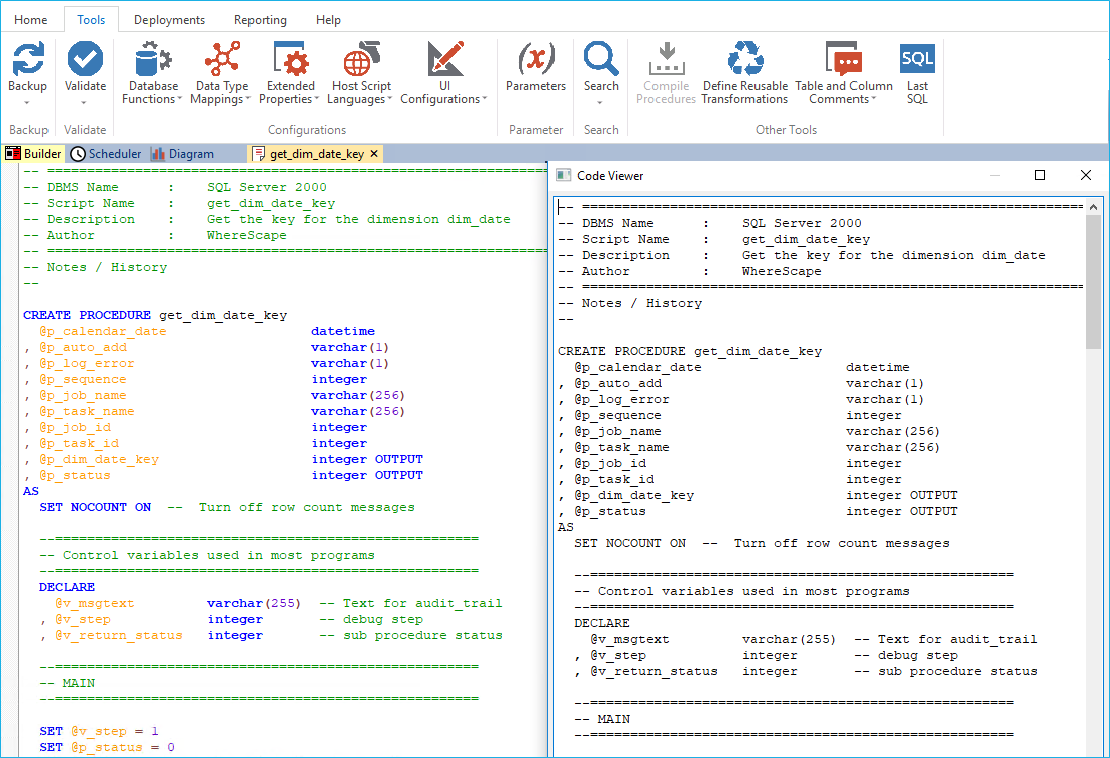Click the Parameters (x) icon
The width and height of the screenshot is (1110, 758).
(x=536, y=60)
